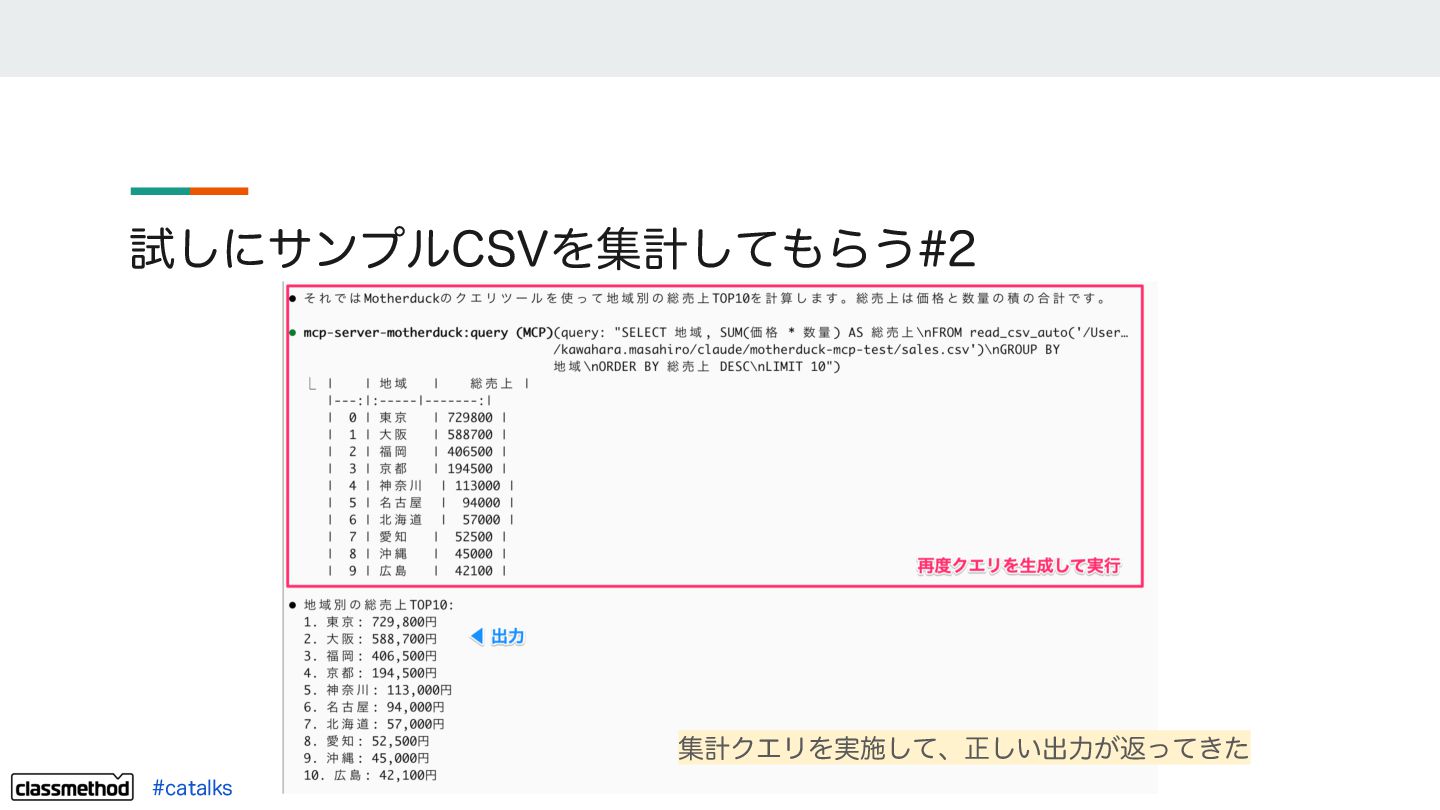The width and height of the screenshot is (1440, 810).
Task: Click the list item 5. 神奈川: 113,000円
Action: [x=377, y=689]
